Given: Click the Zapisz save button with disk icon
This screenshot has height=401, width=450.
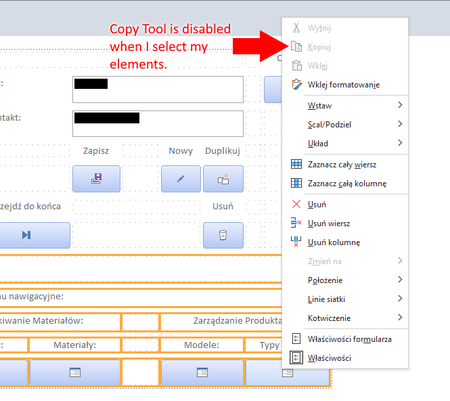Looking at the screenshot, I should pyautogui.click(x=96, y=179).
